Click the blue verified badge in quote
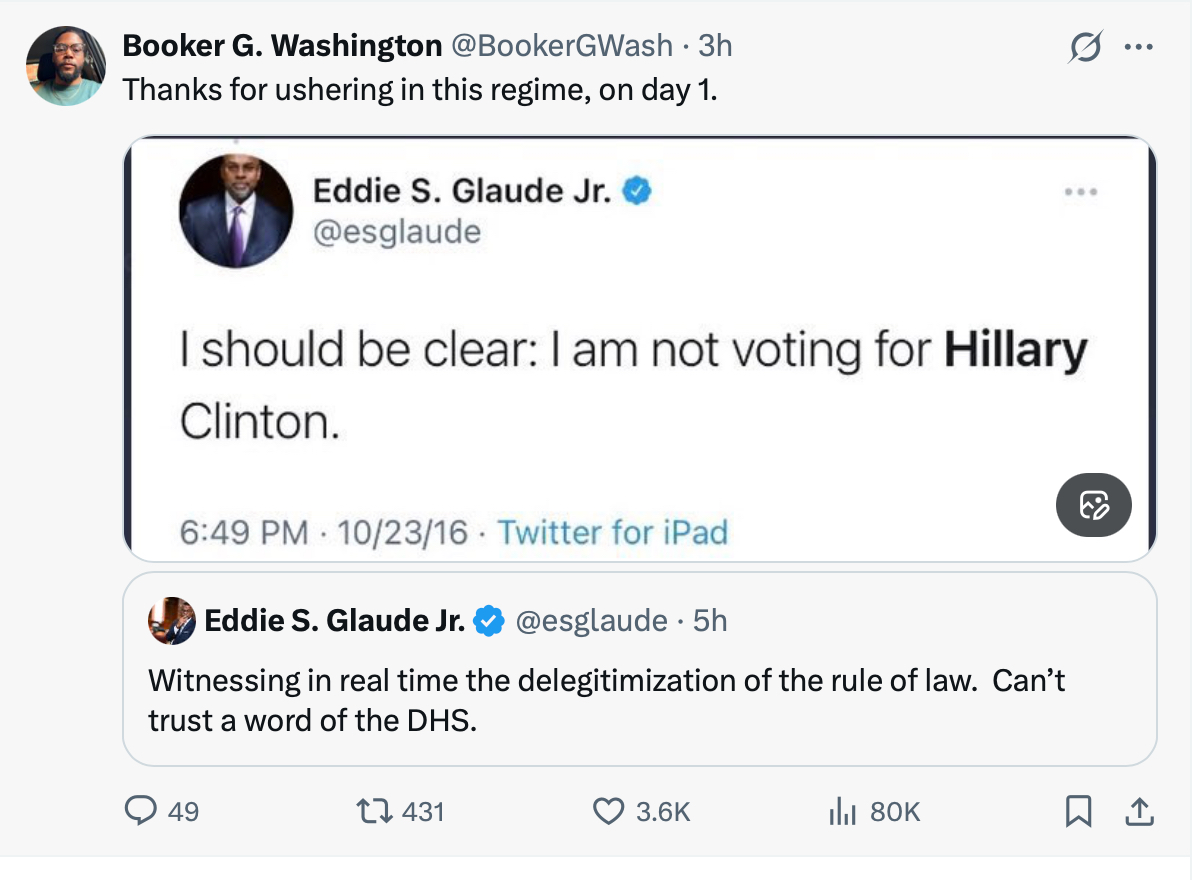The image size is (1194, 880). (x=488, y=621)
